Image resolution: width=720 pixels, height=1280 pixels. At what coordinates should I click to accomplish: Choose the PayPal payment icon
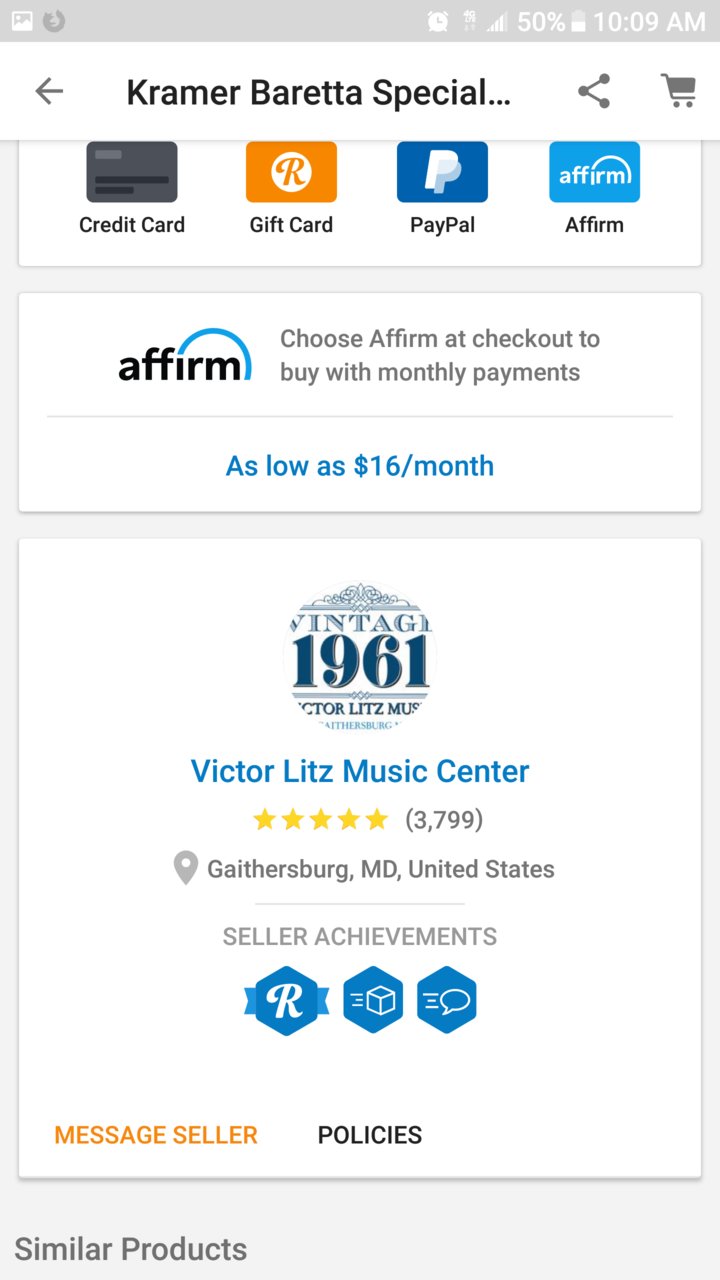442,172
